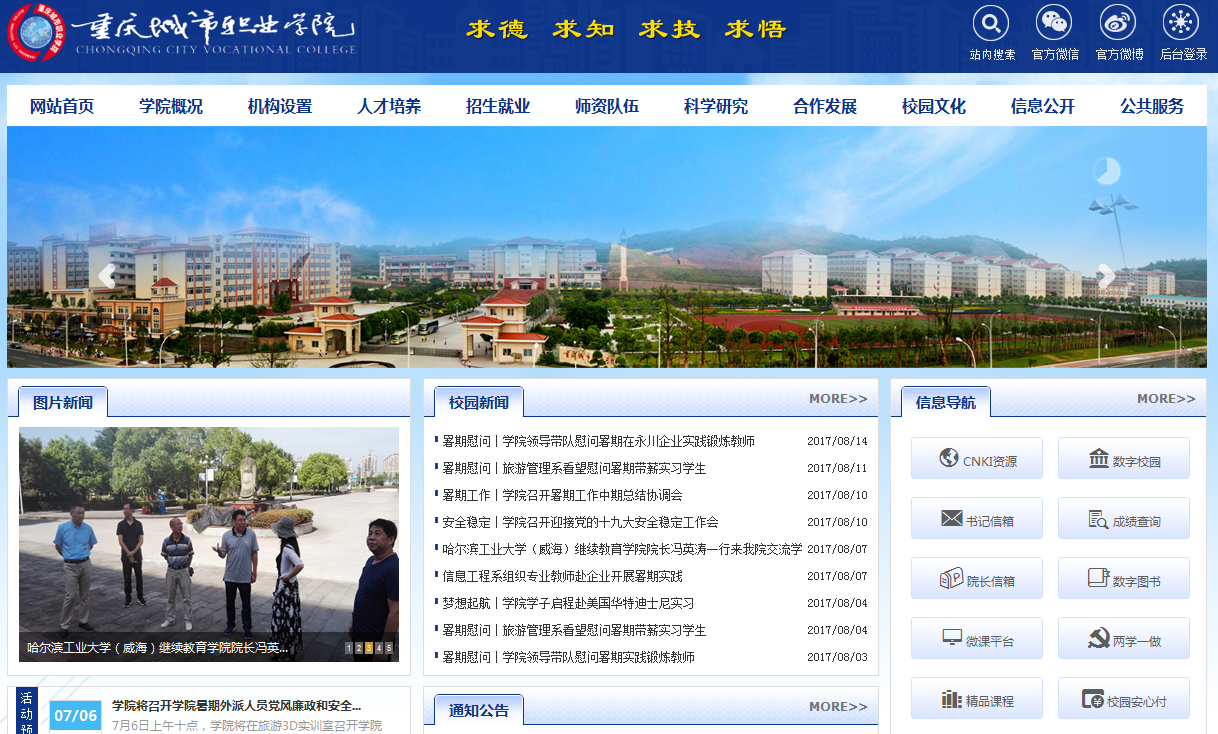Expand MORE>> in the 校园新闻 section
Image resolution: width=1218 pixels, height=734 pixels.
click(838, 399)
